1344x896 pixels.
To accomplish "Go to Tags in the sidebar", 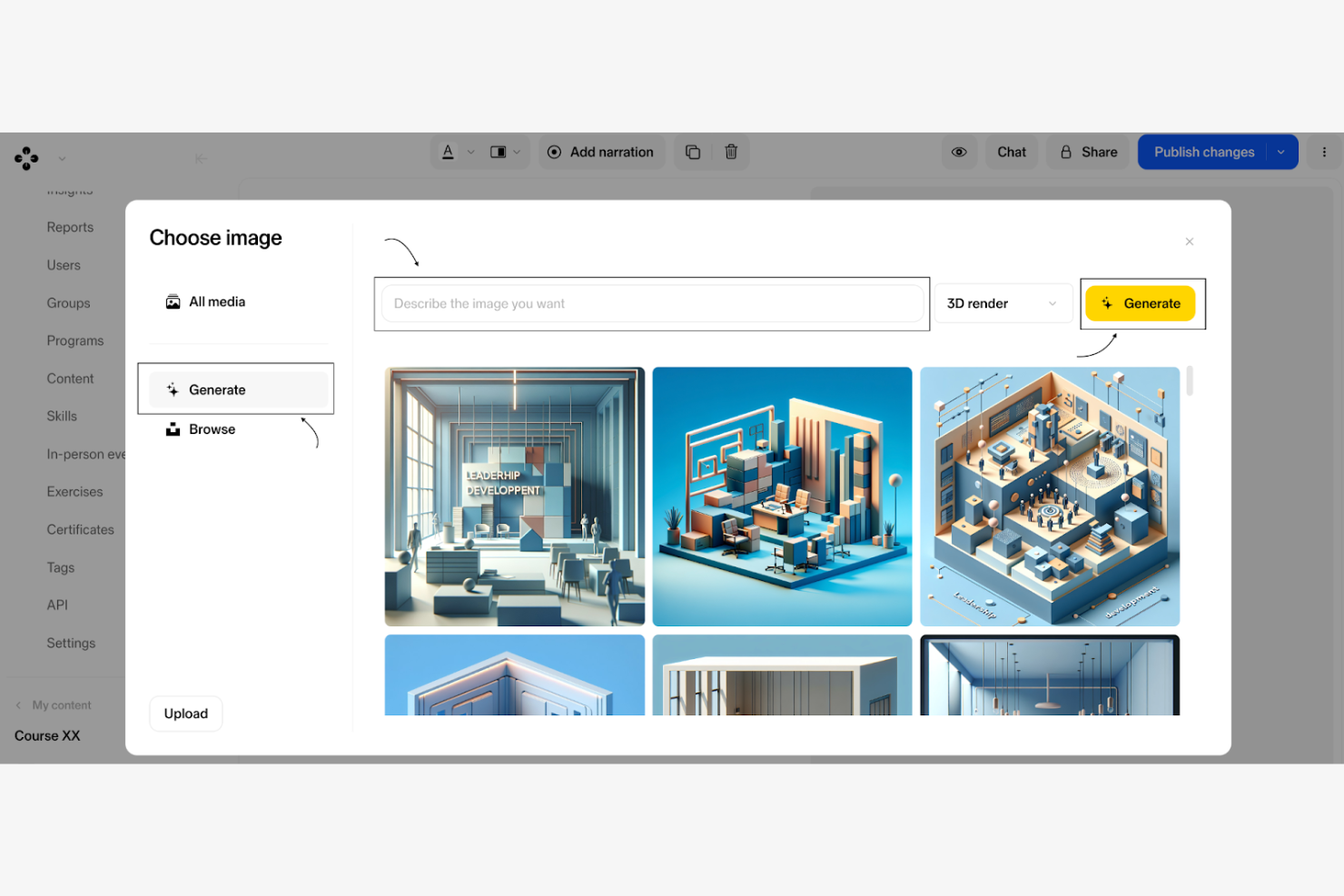I will [61, 568].
